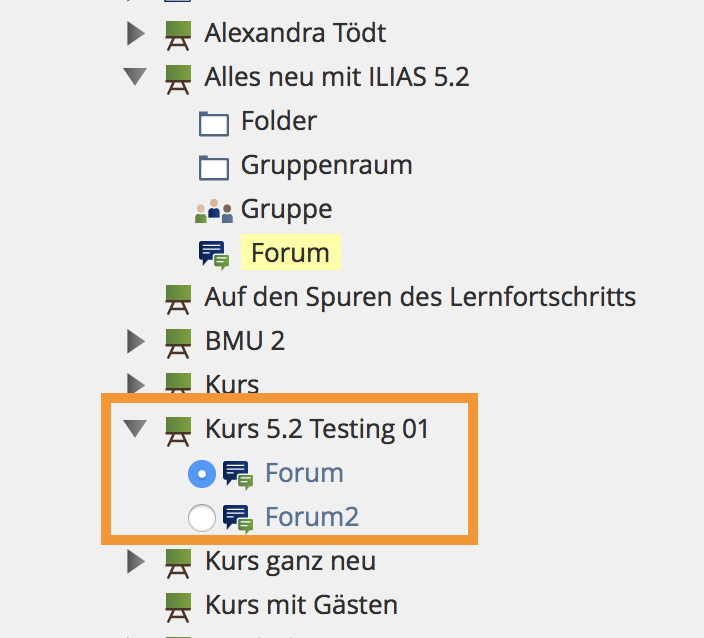Select Auf den Spuren des Lernfortschritts entry

click(x=420, y=297)
